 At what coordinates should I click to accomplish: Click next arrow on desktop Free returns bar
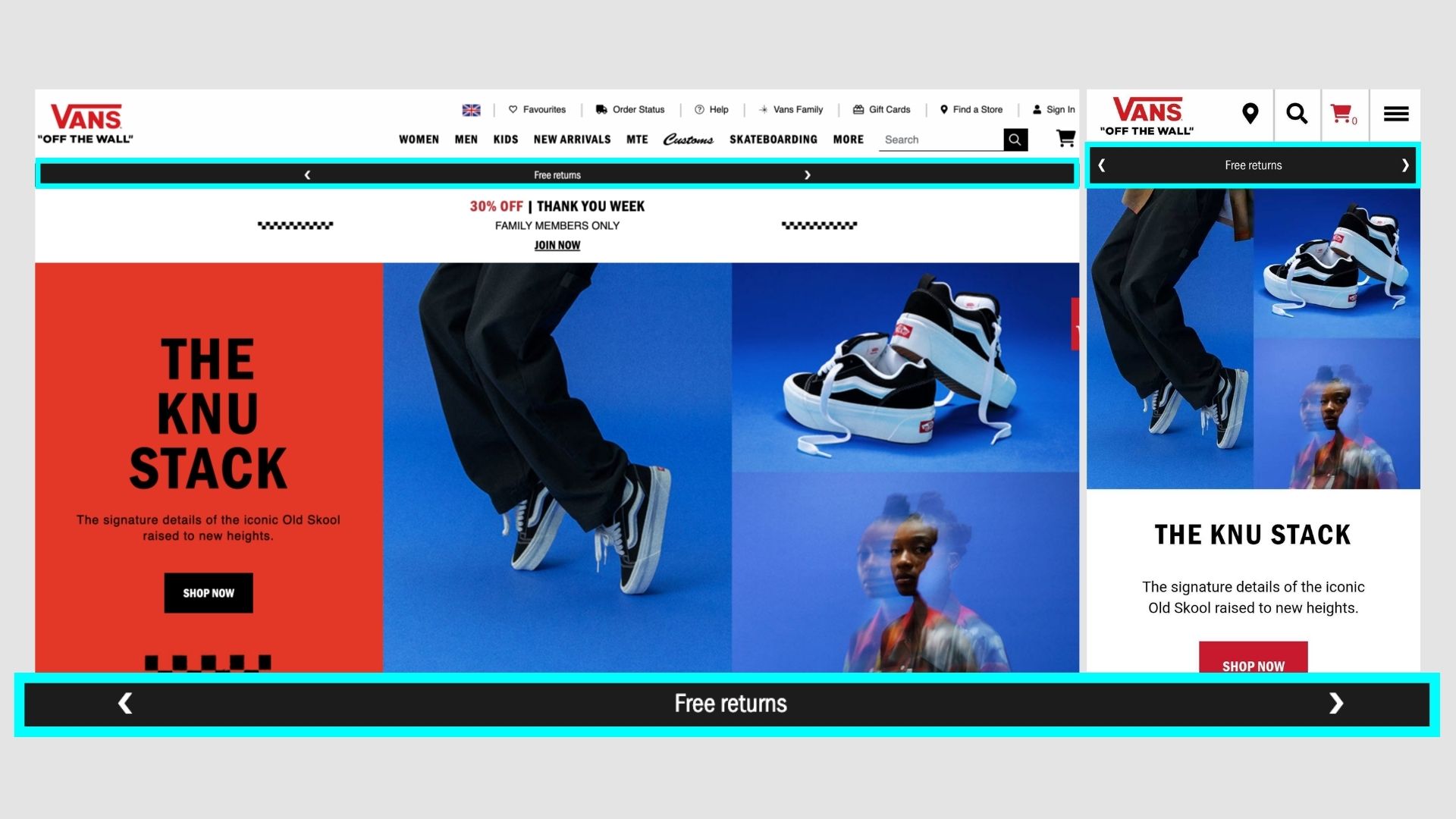(807, 175)
